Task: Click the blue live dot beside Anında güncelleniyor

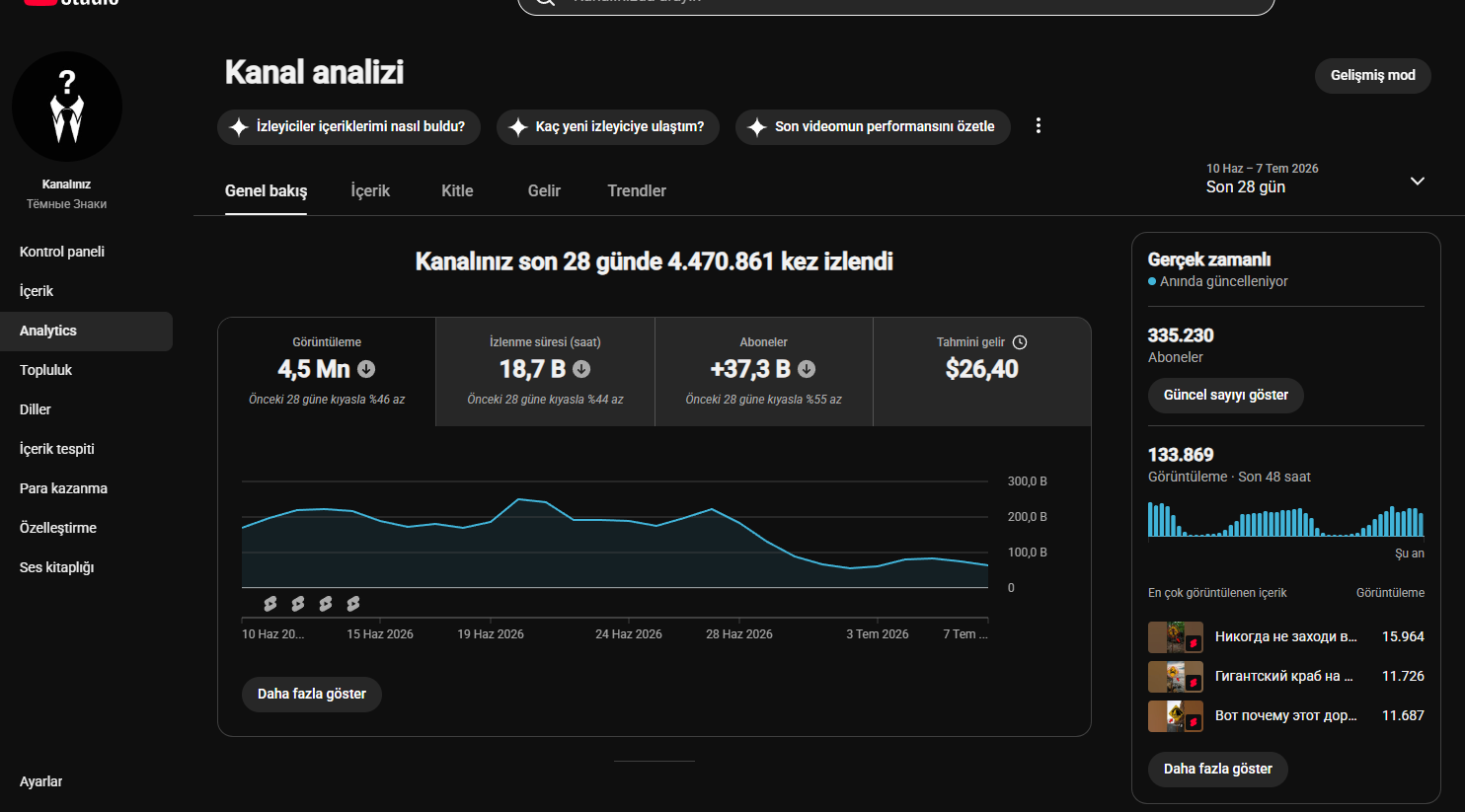Action: [1152, 282]
